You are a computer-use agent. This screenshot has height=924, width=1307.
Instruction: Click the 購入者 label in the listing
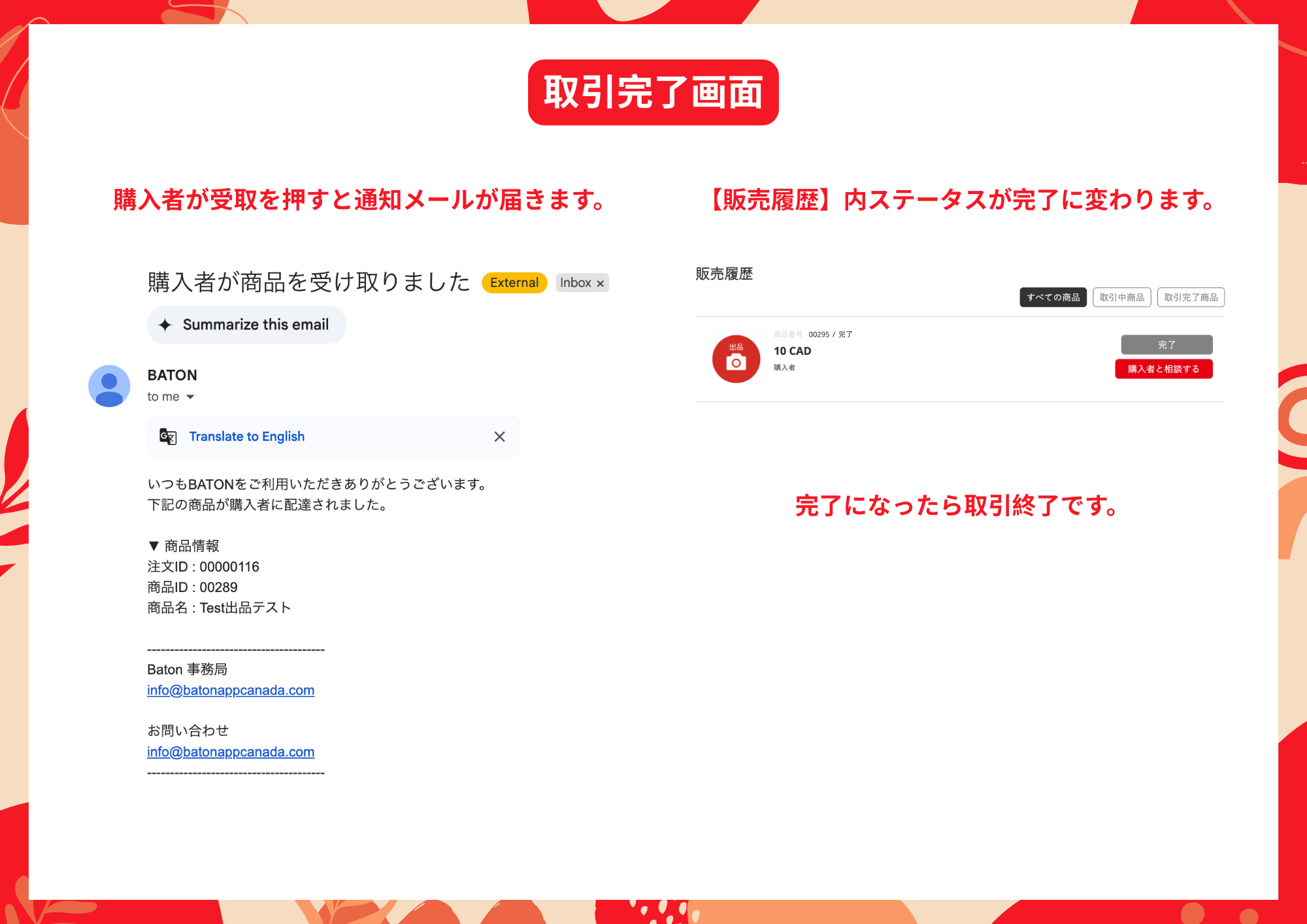coord(784,368)
